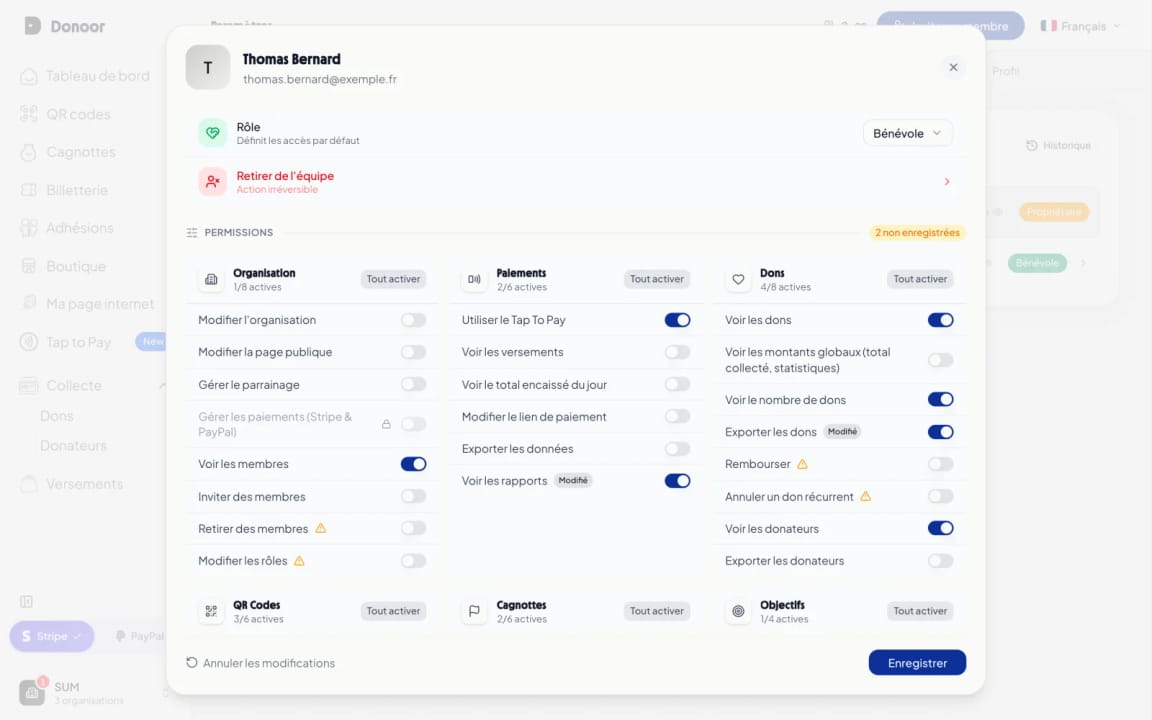1152x720 pixels.
Task: Open Retirer de l'équipe chevron
Action: tap(946, 181)
